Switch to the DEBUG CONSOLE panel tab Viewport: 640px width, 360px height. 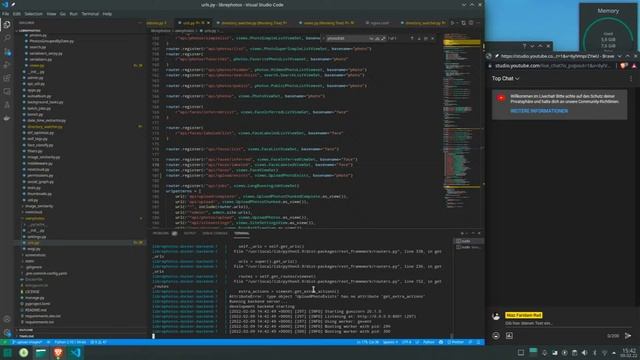click(x=215, y=233)
